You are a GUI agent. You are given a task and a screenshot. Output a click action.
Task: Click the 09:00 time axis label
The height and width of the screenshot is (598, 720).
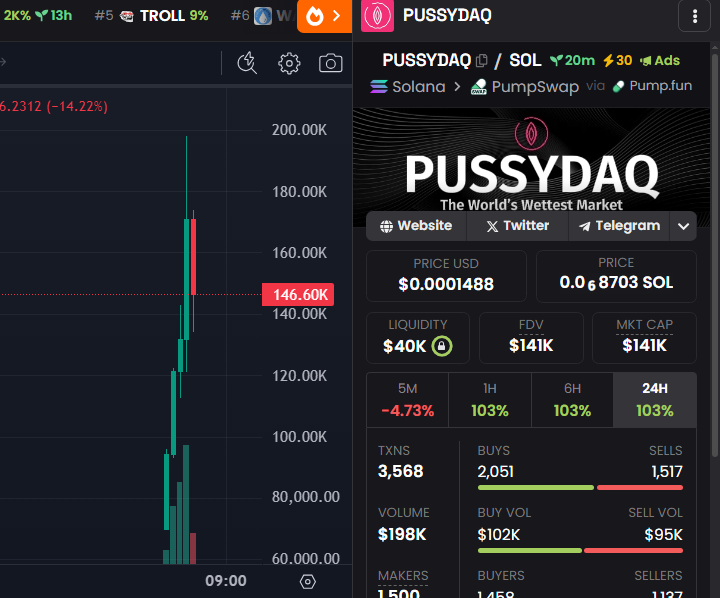click(225, 581)
